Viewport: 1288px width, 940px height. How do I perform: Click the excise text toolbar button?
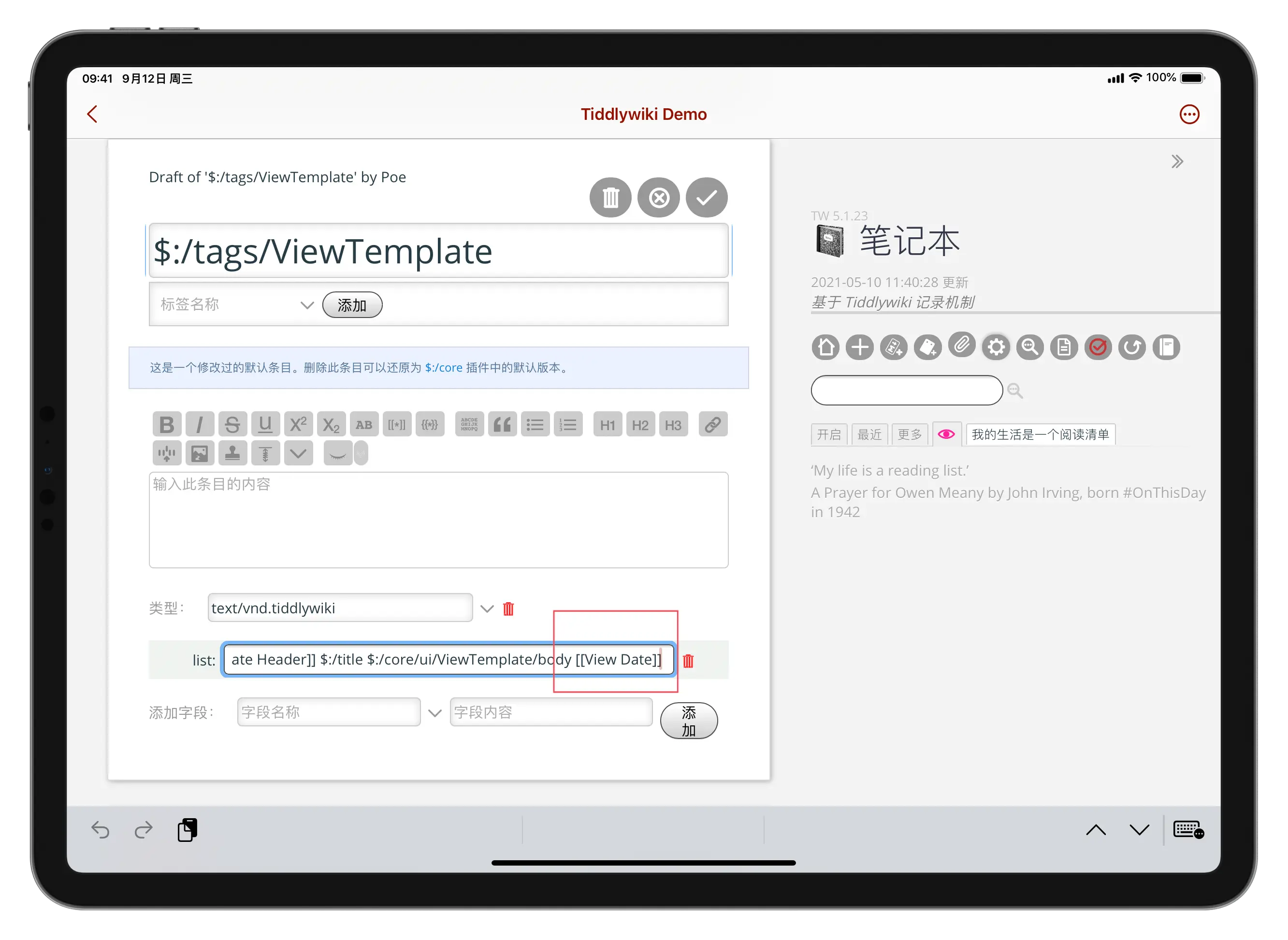pos(167,453)
